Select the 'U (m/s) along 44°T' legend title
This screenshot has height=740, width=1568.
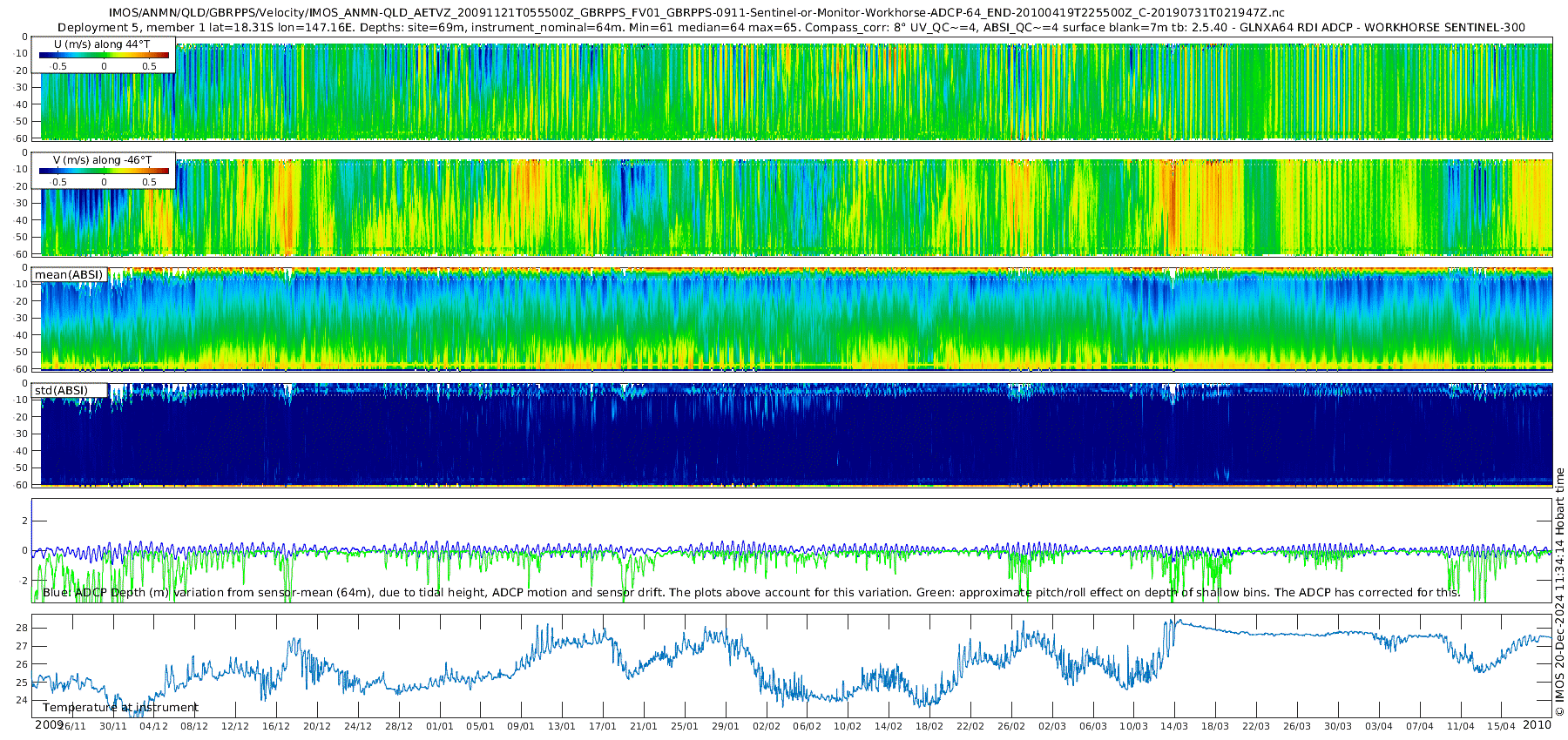tap(102, 44)
